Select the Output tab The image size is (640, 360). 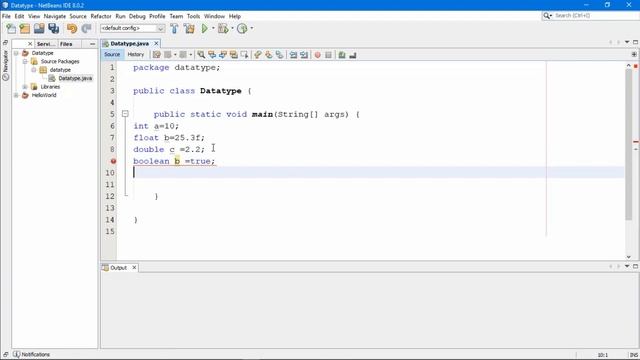pos(118,268)
